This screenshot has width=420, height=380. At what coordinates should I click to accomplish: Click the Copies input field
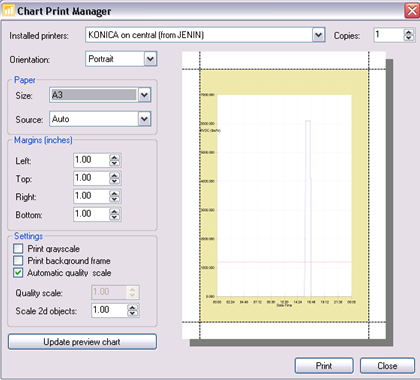tap(389, 35)
